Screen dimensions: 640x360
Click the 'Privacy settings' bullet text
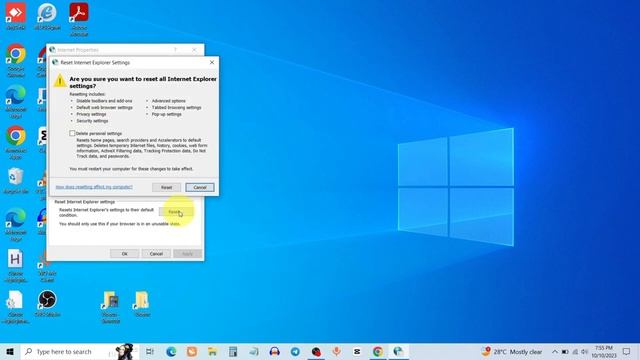[91, 114]
